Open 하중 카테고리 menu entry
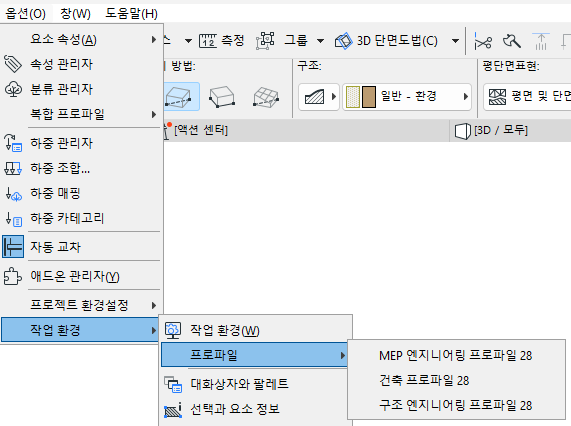Image resolution: width=571 pixels, height=426 pixels. tap(82, 218)
